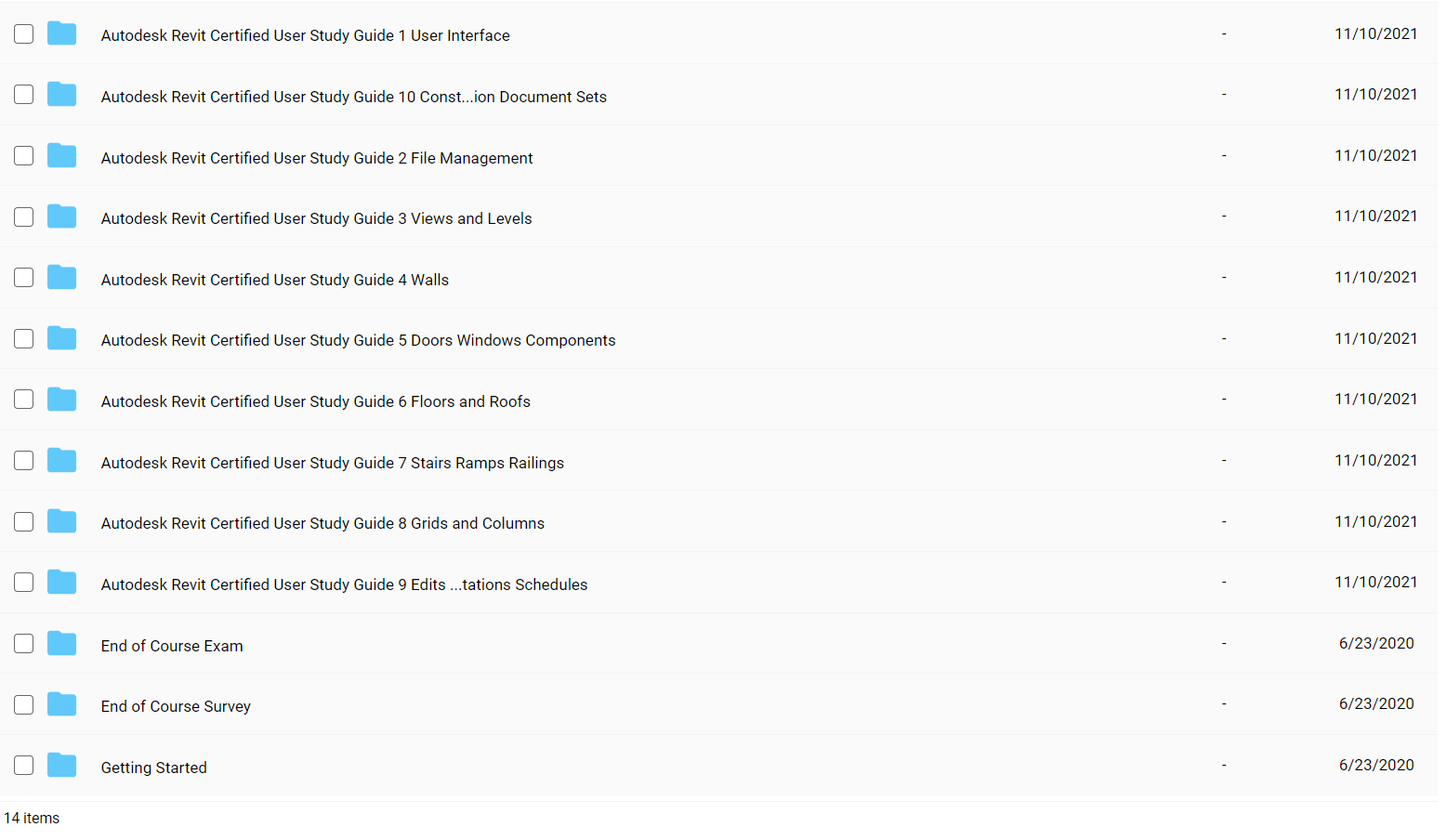Click the 6/23/2020 date of End of Course Exam

1376,643
